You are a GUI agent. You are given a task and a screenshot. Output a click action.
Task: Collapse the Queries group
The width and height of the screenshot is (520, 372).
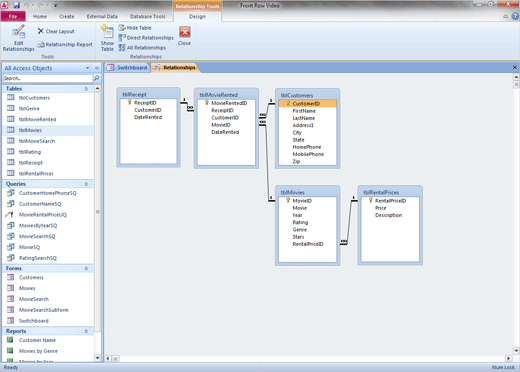[86, 184]
